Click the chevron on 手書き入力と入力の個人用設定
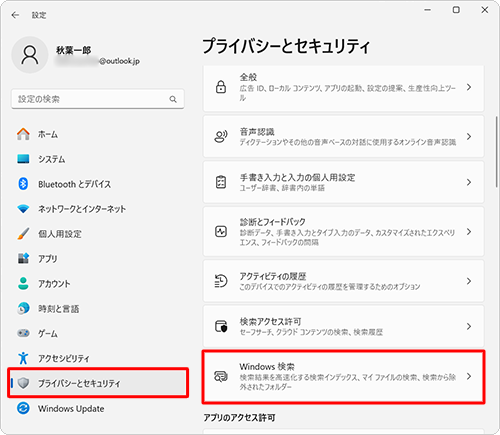 tap(469, 182)
